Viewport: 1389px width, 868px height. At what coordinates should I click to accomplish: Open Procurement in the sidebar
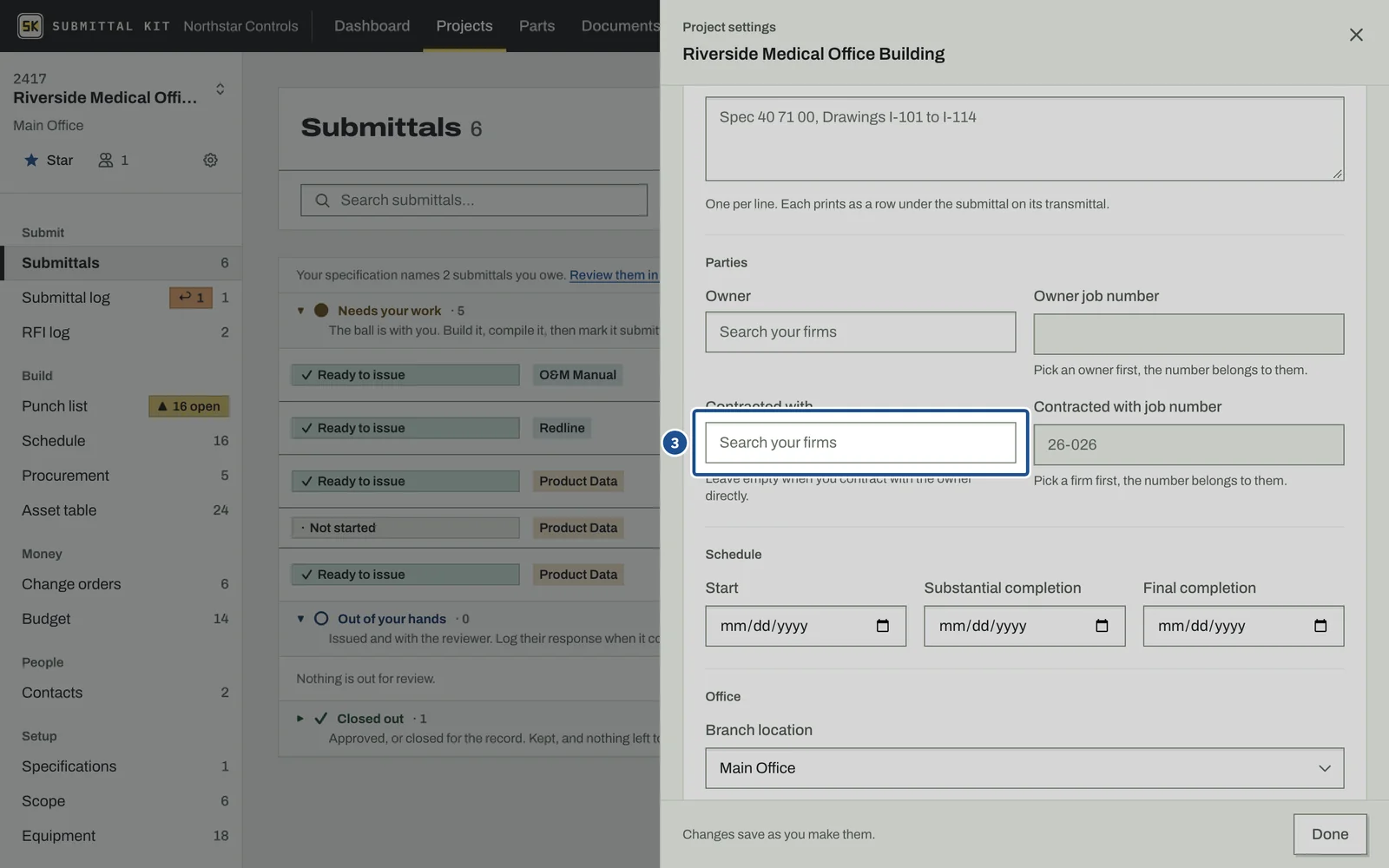pos(121,476)
